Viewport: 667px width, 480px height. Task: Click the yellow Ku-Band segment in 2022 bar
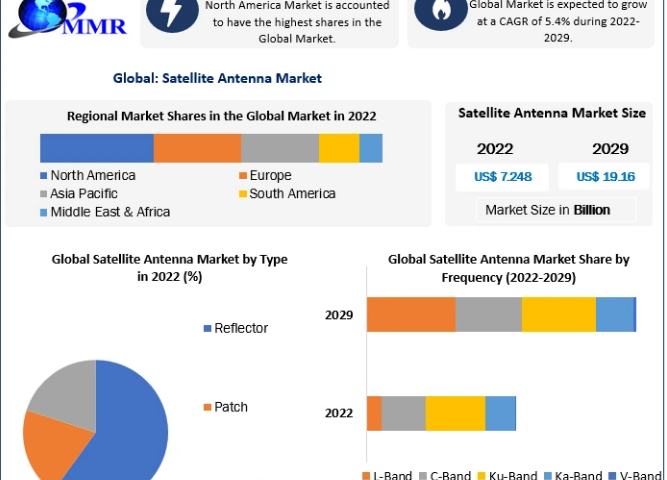(456, 413)
